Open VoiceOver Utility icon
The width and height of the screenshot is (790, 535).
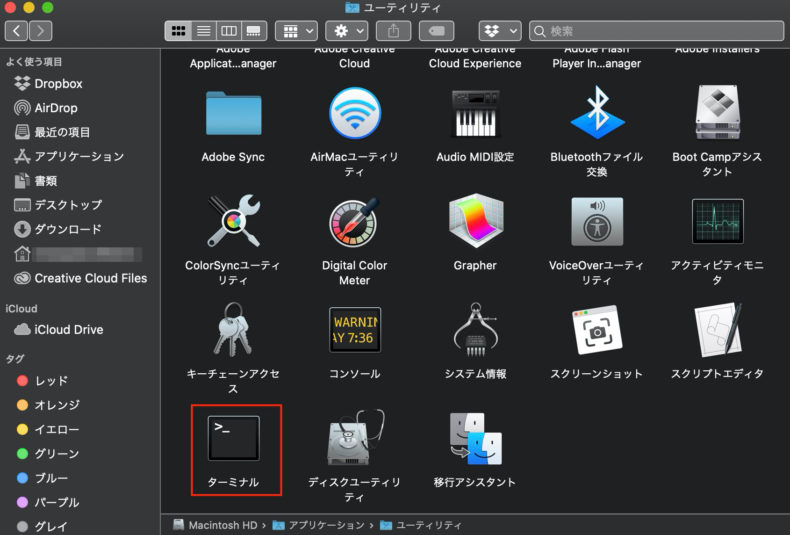(x=597, y=222)
